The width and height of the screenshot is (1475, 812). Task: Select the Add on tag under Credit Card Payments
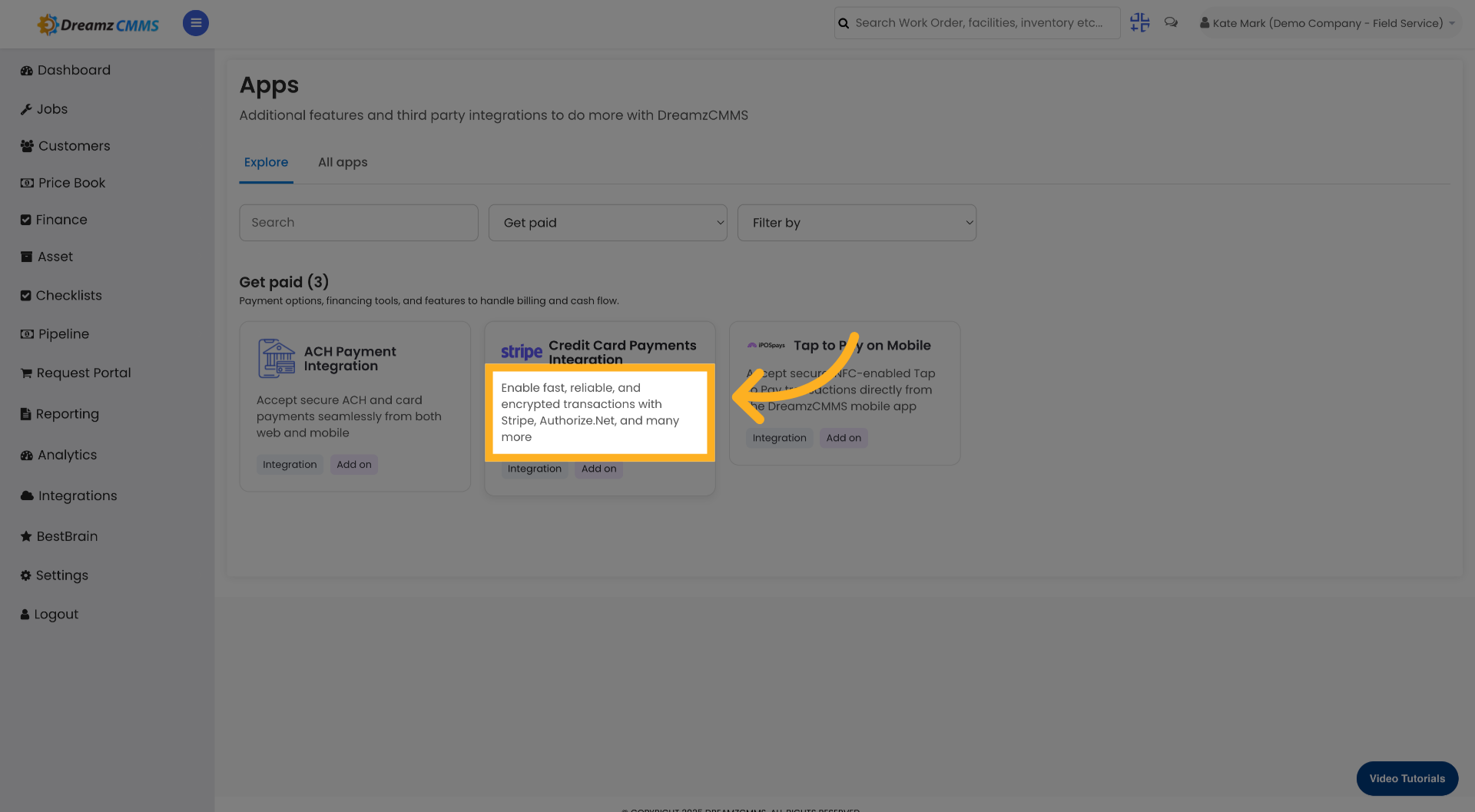[x=598, y=469]
